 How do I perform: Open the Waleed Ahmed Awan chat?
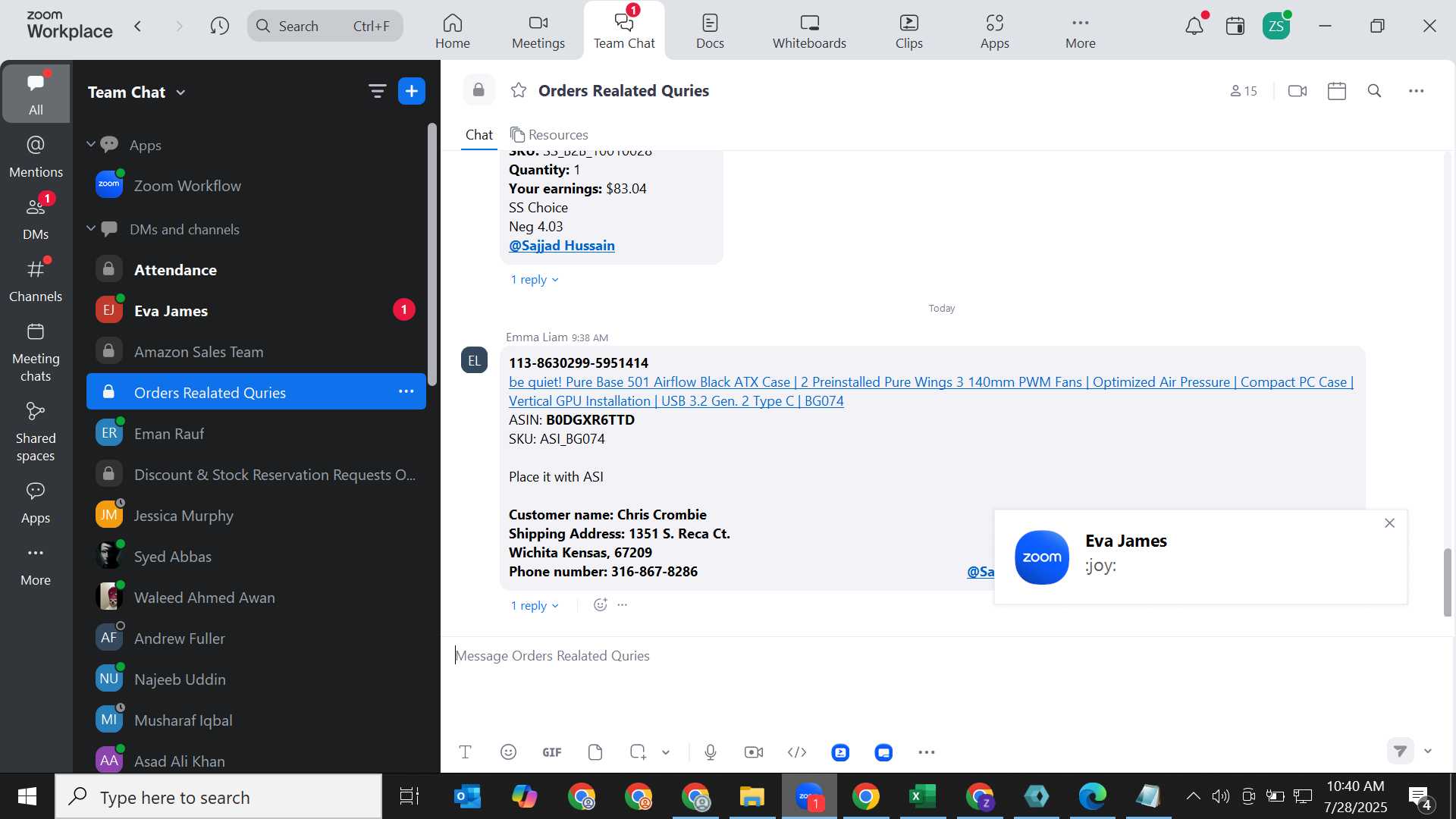(256, 598)
